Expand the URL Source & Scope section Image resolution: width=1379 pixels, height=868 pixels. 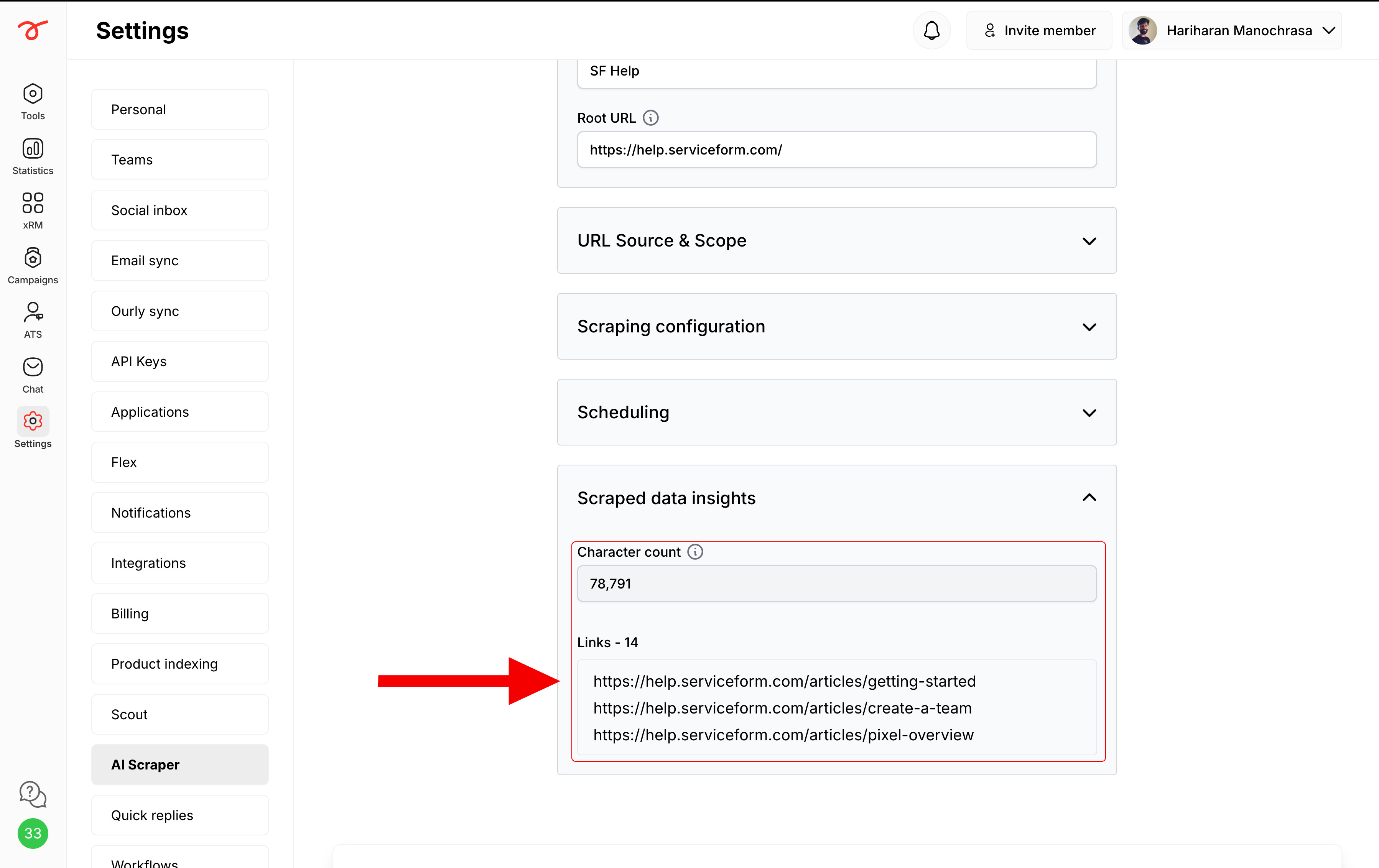click(x=837, y=240)
